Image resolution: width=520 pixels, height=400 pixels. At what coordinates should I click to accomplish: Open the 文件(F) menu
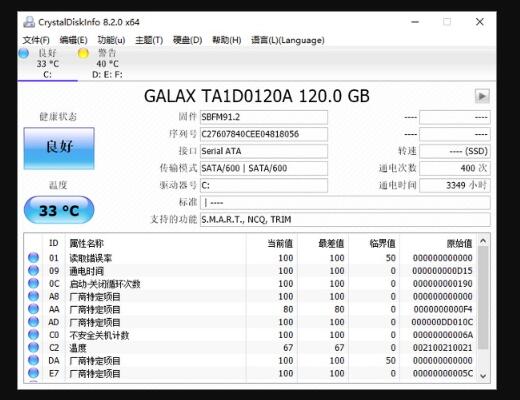pos(36,40)
